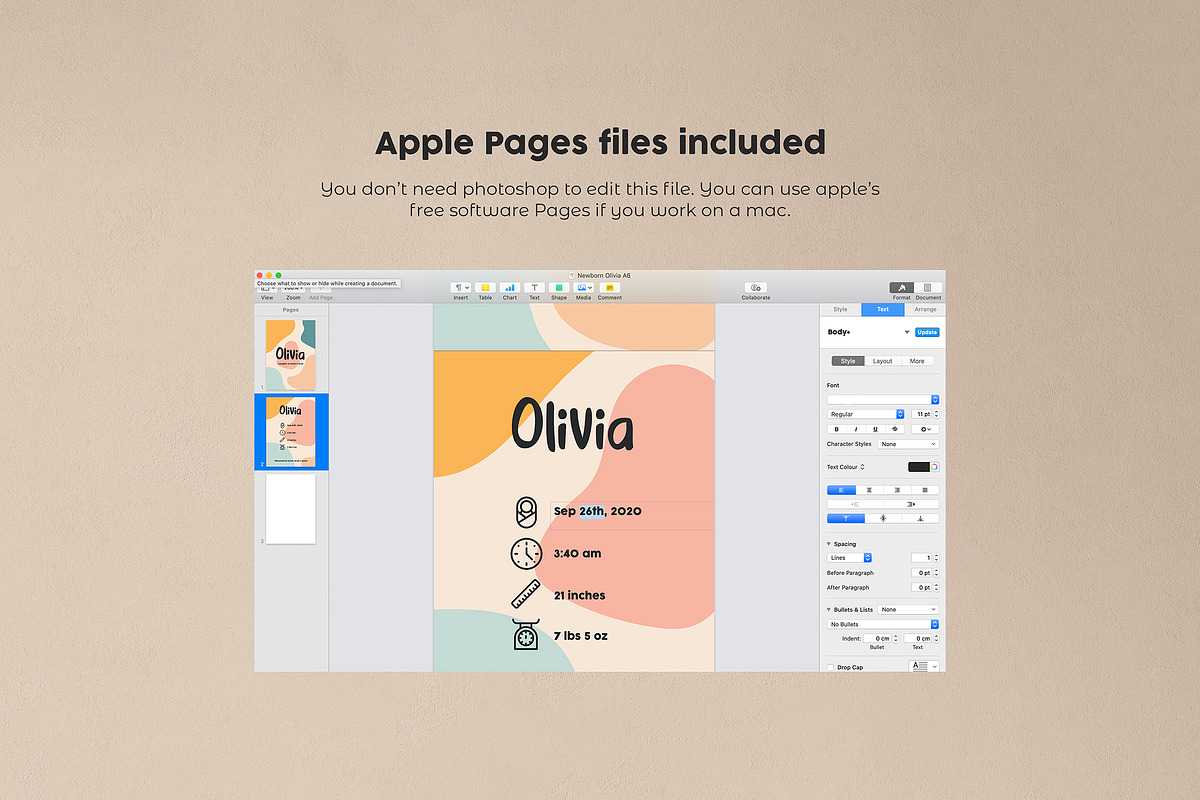Image resolution: width=1200 pixels, height=800 pixels.
Task: Align text left
Action: click(x=841, y=490)
